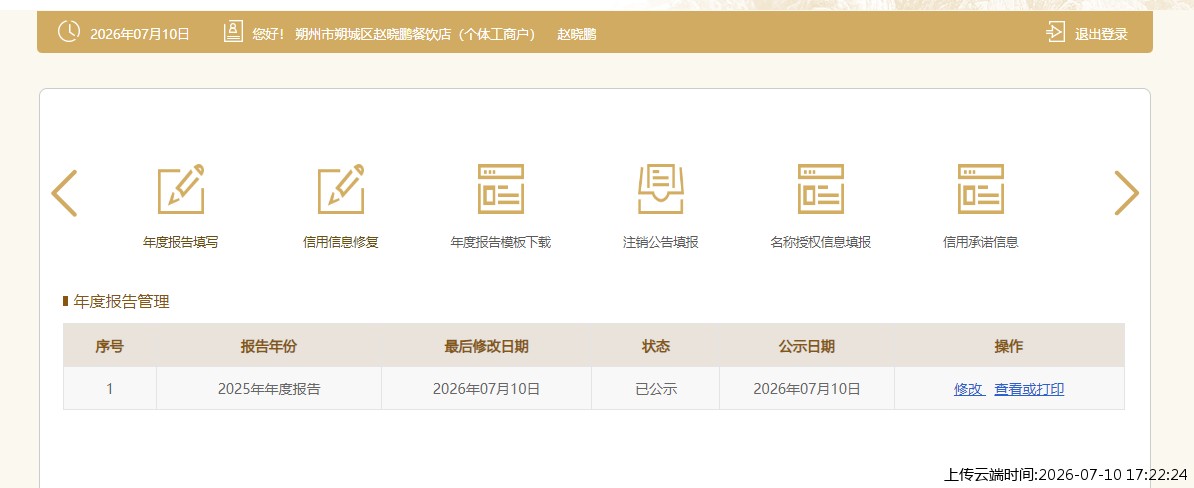
Task: Select the 2025年年度报告 table cell
Action: point(269,389)
